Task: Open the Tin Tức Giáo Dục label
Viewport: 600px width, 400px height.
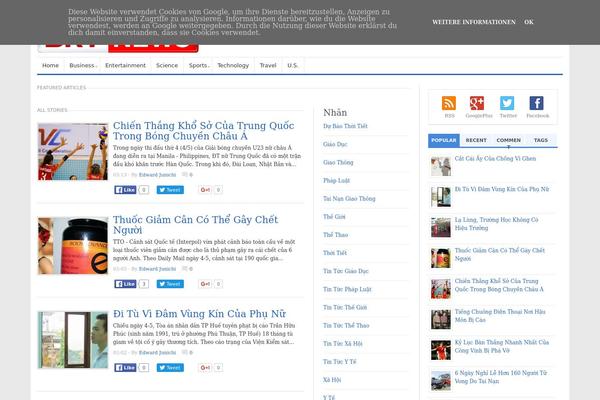Action: click(346, 271)
